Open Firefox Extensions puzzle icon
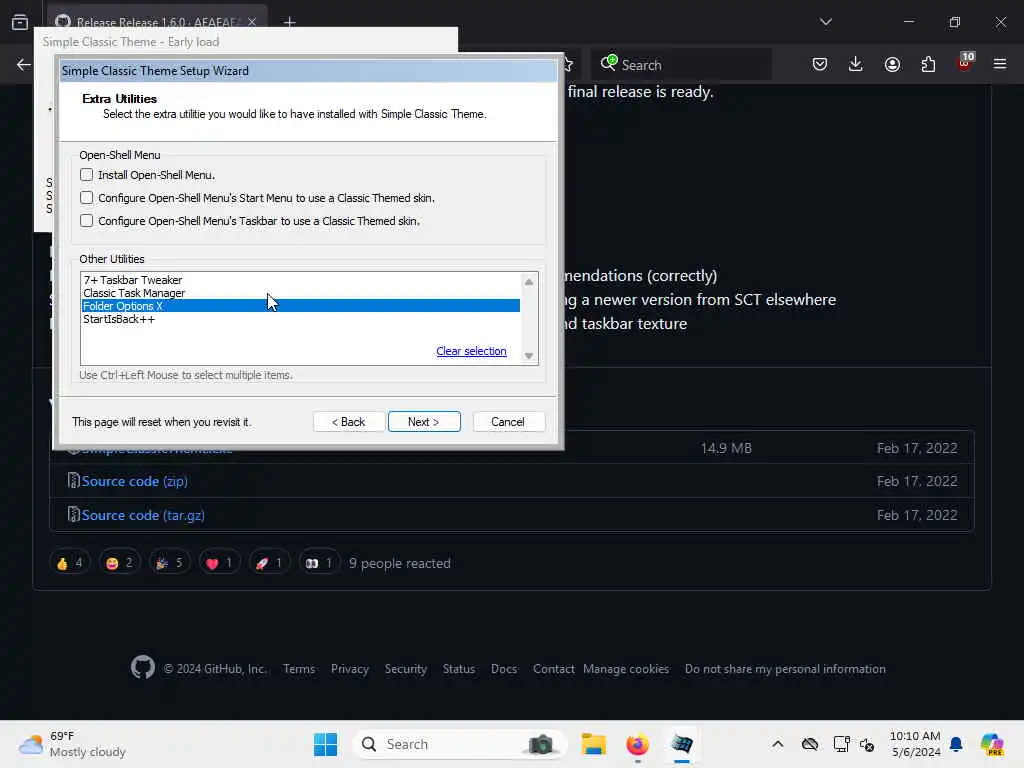The width and height of the screenshot is (1024, 768). pos(928,64)
